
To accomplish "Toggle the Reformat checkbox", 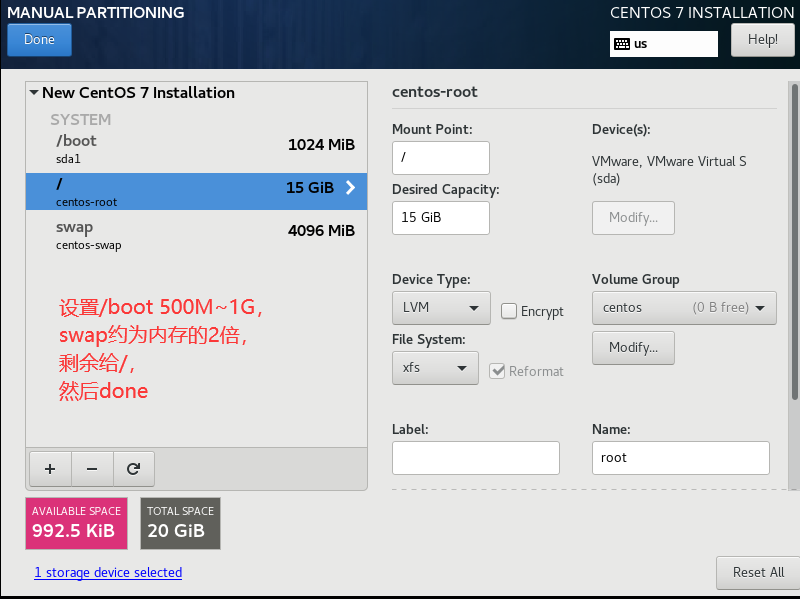I will tap(497, 371).
